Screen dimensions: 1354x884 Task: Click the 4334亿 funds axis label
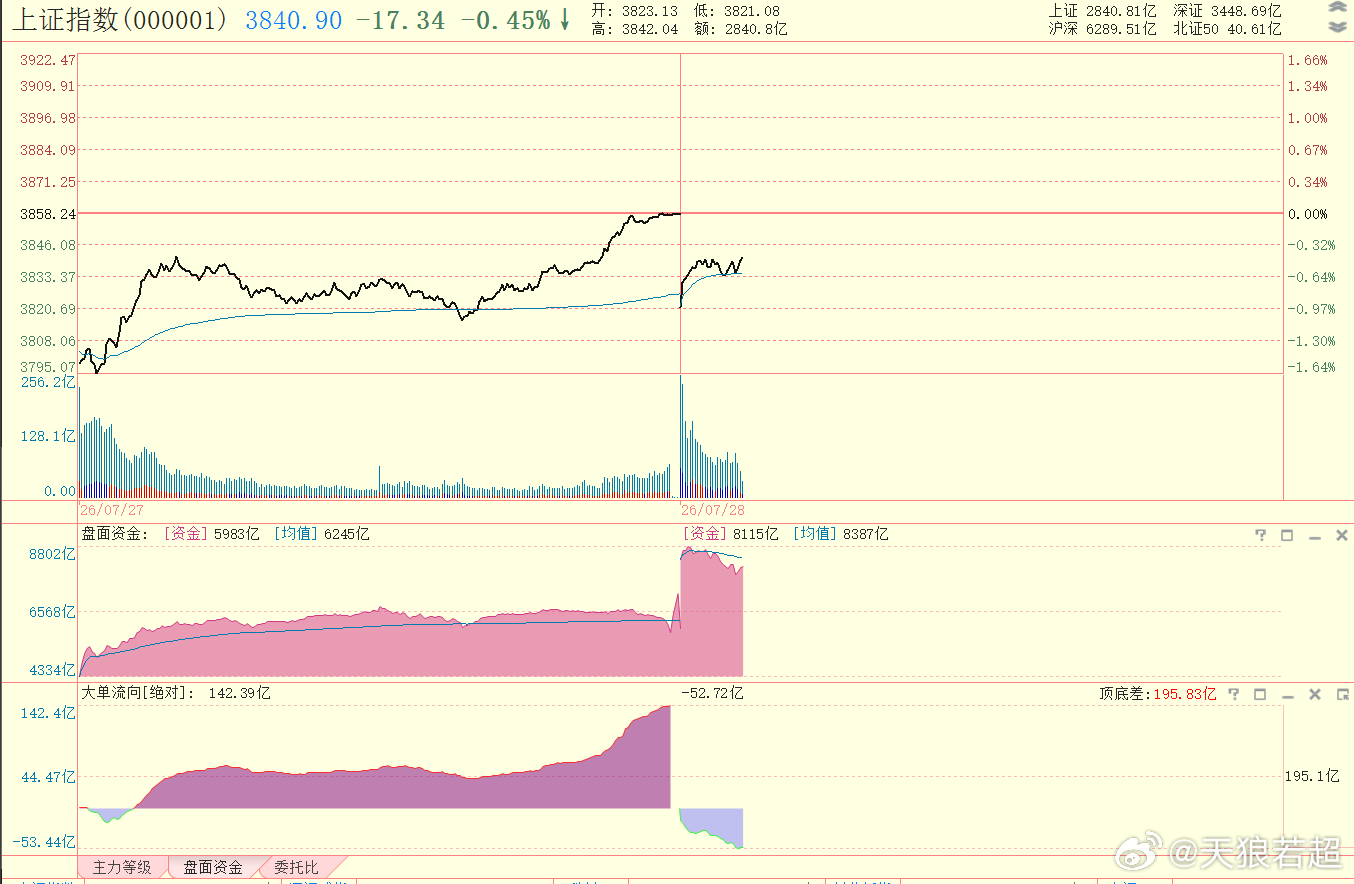pos(52,670)
